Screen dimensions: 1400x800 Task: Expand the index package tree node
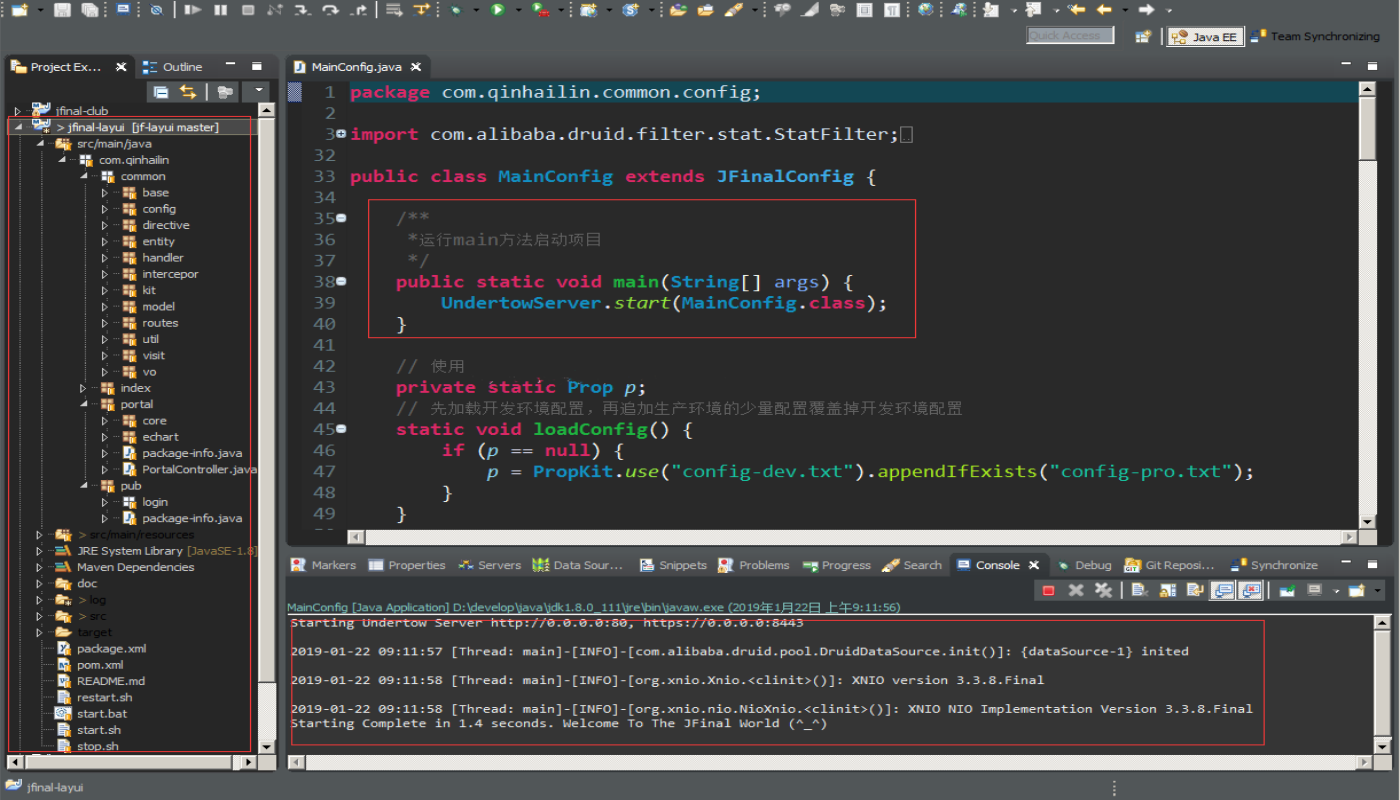[83, 388]
